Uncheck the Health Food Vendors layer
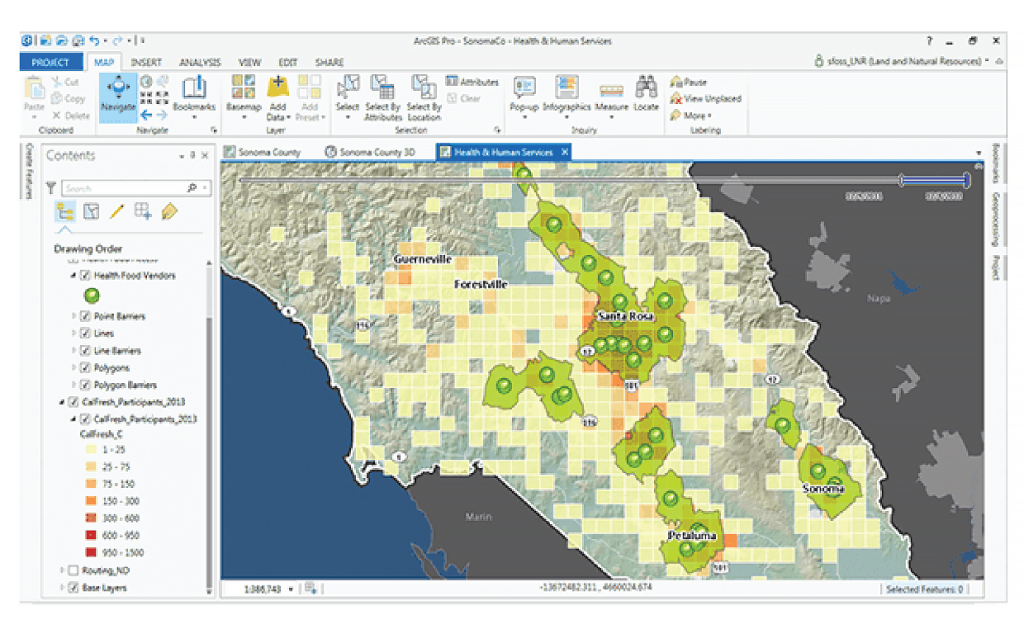 [85, 275]
